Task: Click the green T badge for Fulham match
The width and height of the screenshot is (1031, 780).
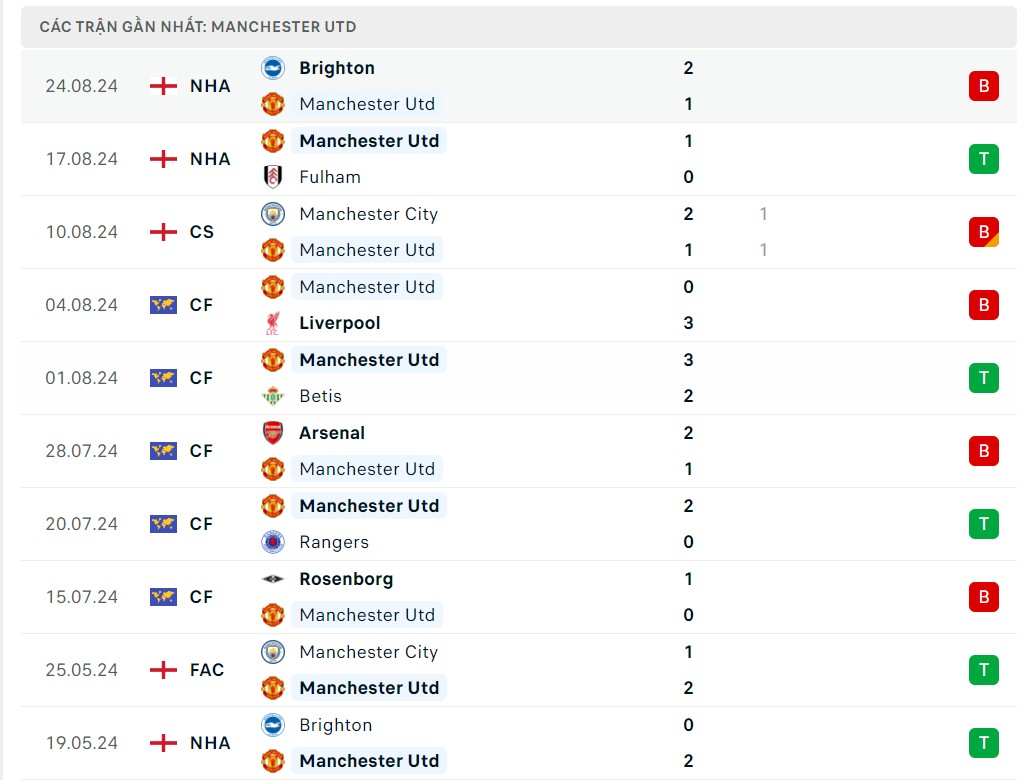Action: tap(983, 159)
